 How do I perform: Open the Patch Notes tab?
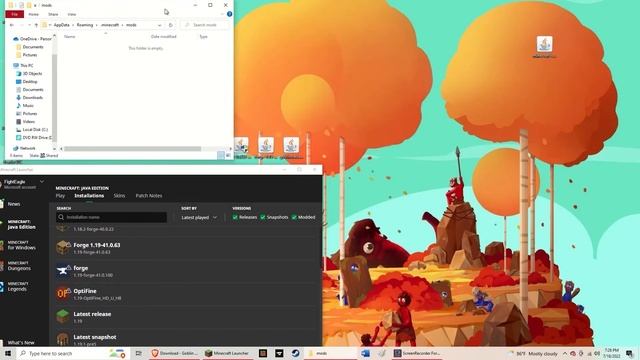tap(149, 196)
